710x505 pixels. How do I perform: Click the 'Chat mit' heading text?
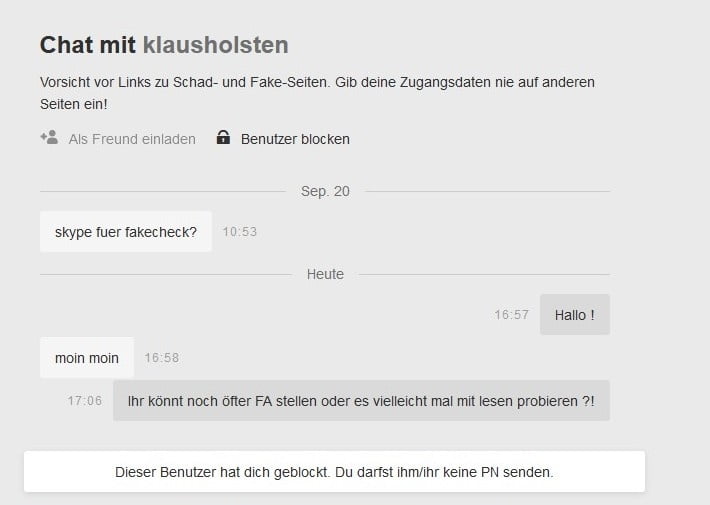click(x=88, y=45)
